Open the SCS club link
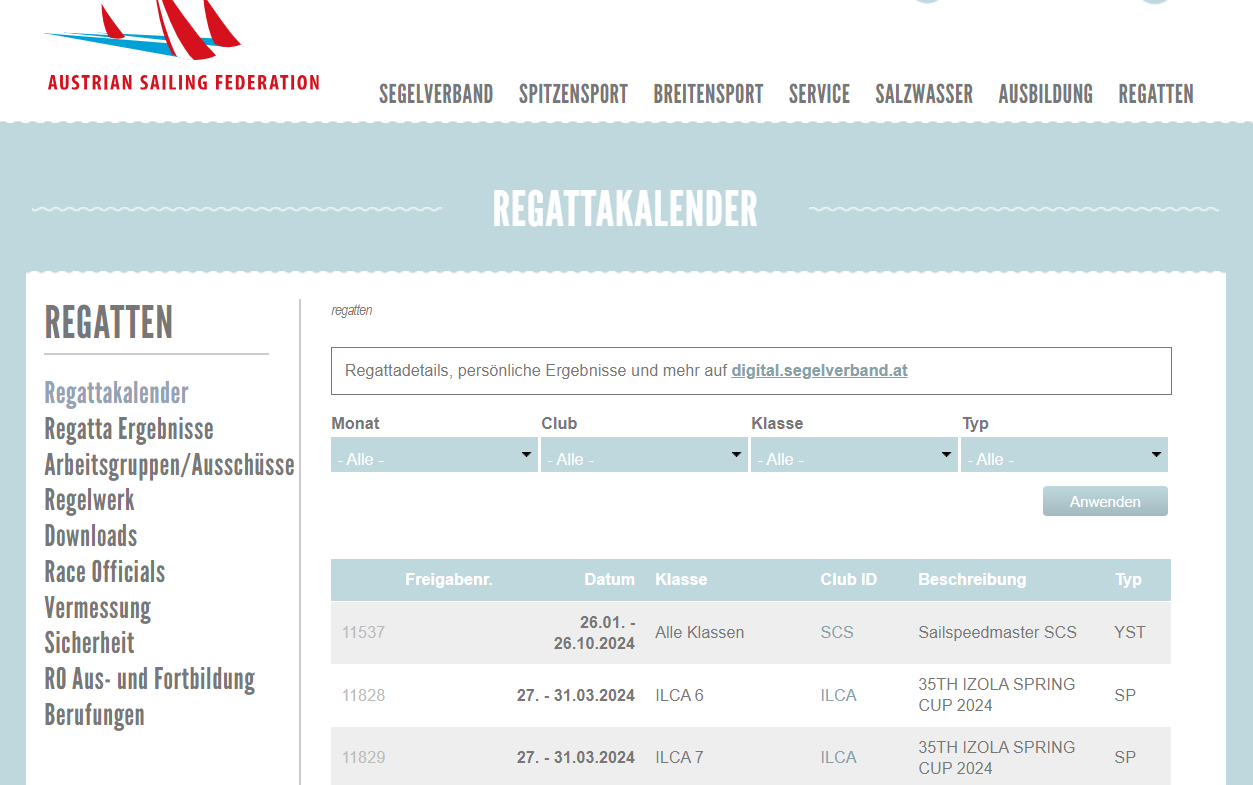Image resolution: width=1253 pixels, height=785 pixels. pos(837,632)
